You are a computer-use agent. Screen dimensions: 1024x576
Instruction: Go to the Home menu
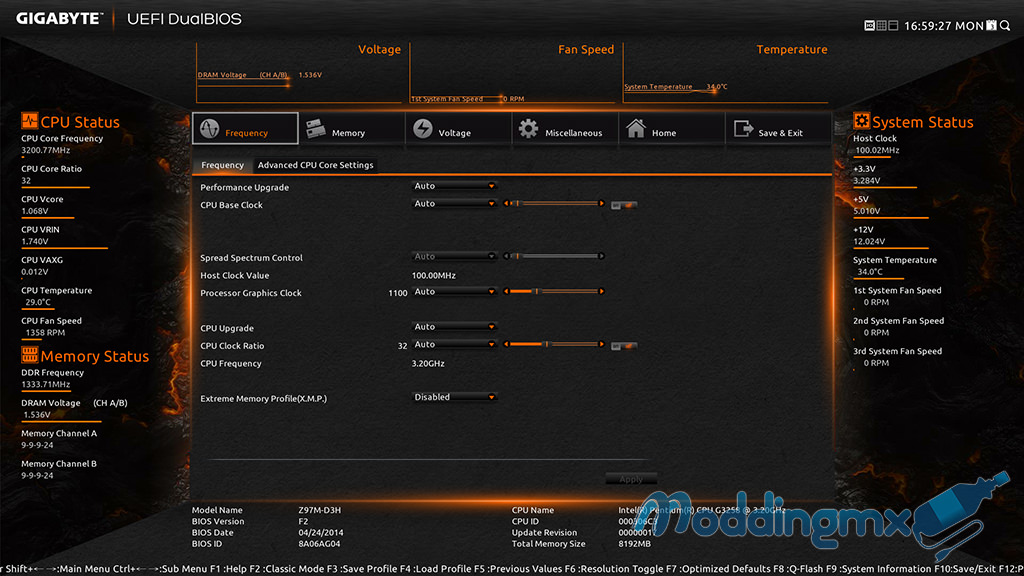671,129
